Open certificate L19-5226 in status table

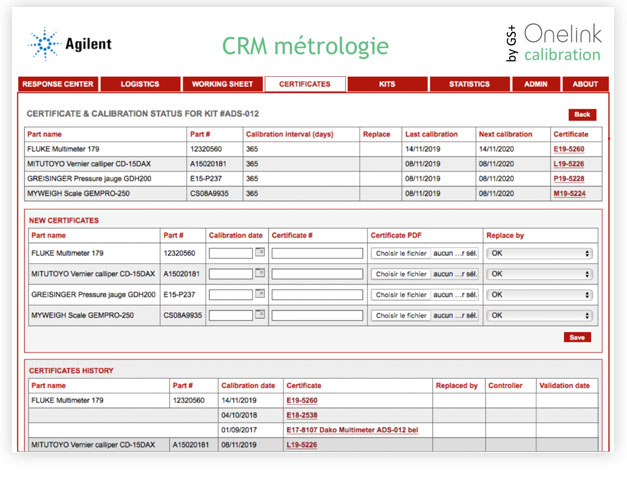pyautogui.click(x=569, y=164)
